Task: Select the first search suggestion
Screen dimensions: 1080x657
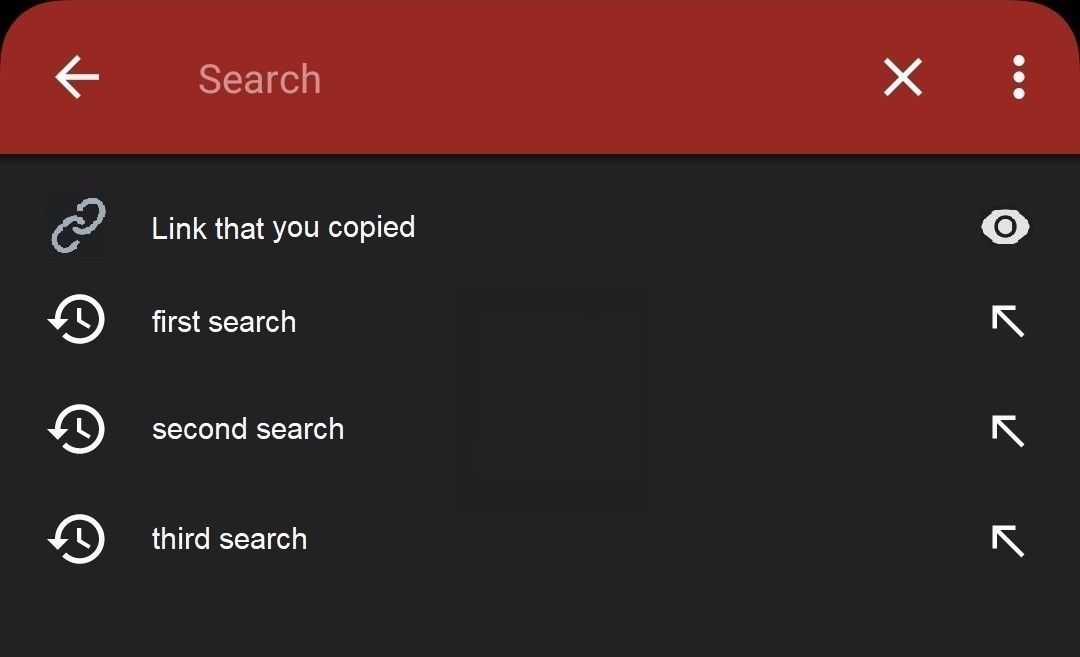Action: tap(224, 321)
